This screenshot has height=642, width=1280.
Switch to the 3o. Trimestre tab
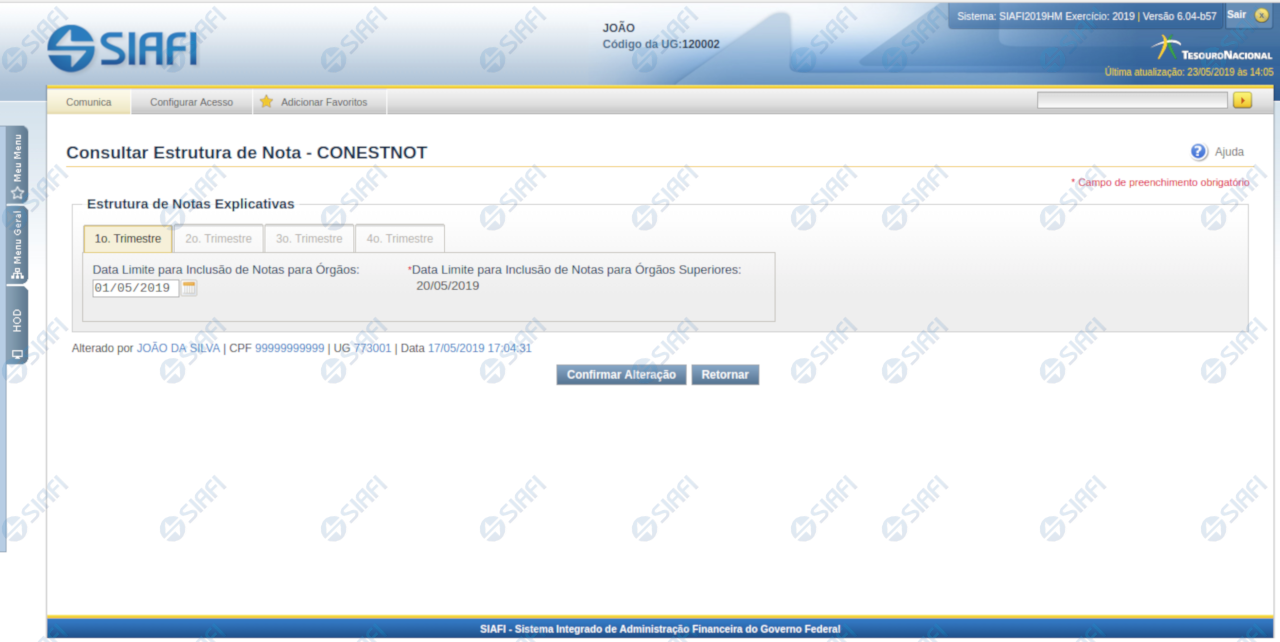(x=309, y=239)
